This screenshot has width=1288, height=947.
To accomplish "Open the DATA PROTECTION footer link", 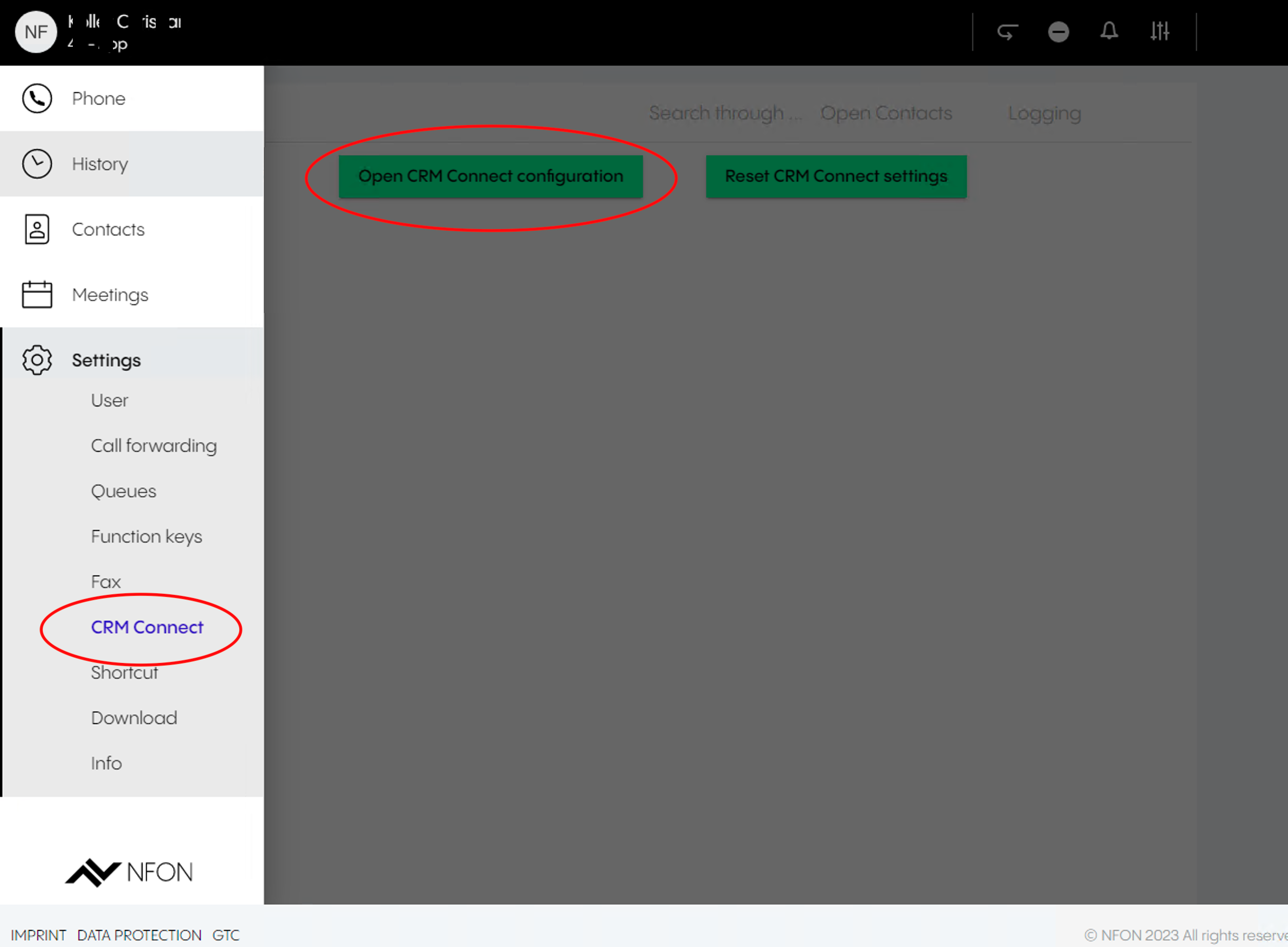I will [x=139, y=935].
